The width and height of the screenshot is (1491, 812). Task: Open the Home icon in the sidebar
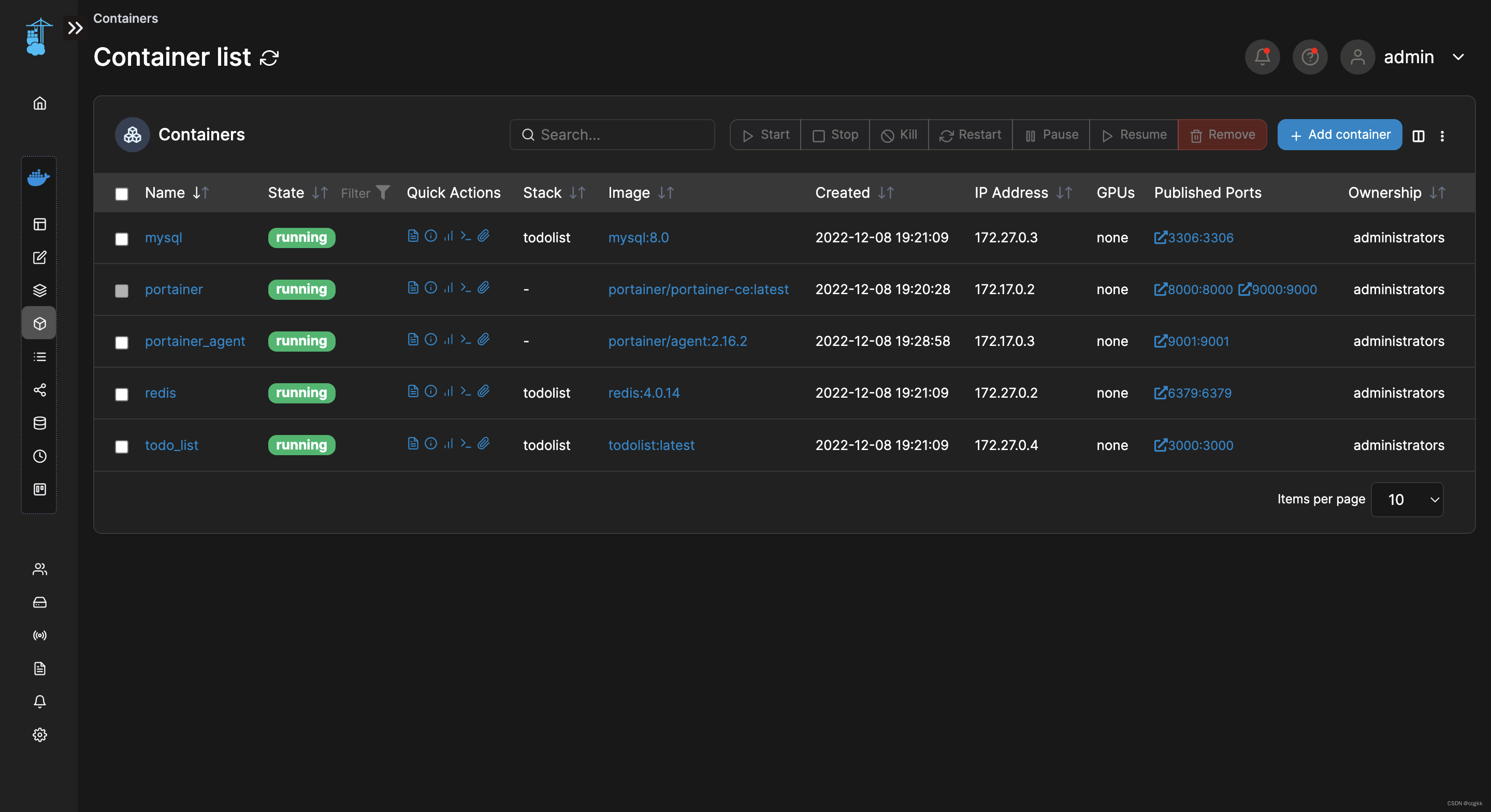pyautogui.click(x=39, y=104)
